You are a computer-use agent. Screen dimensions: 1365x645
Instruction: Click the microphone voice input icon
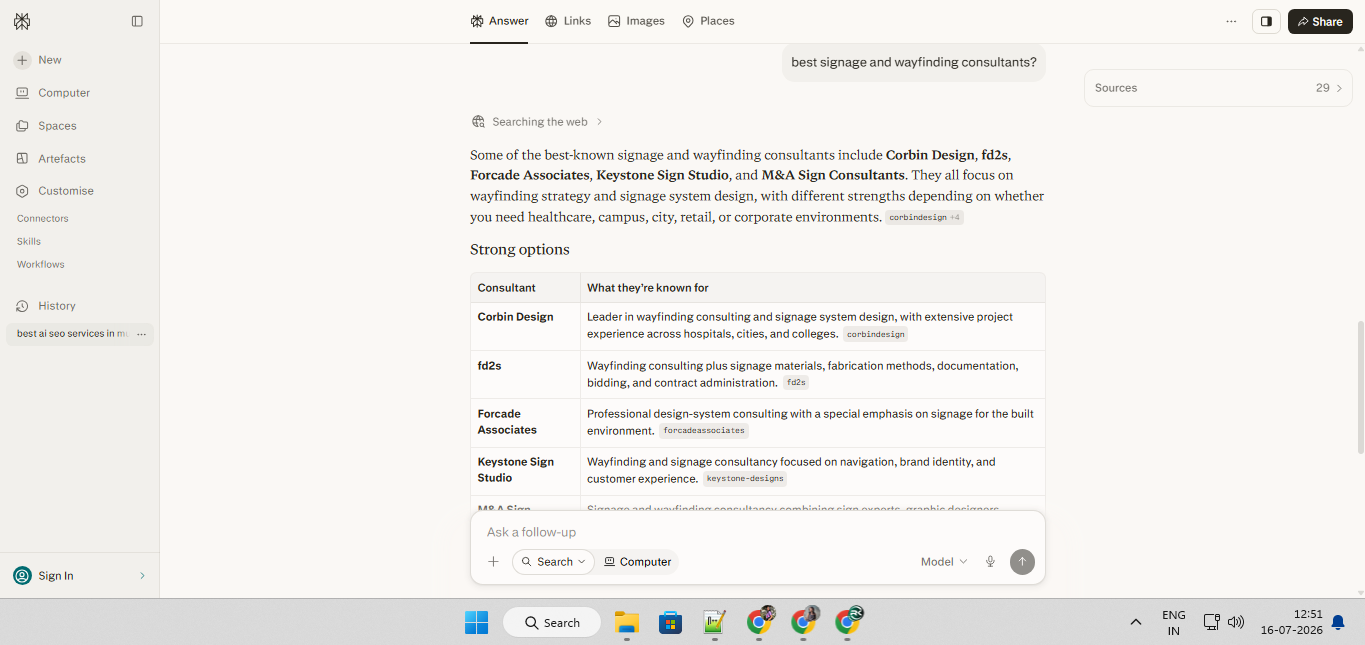pyautogui.click(x=990, y=562)
